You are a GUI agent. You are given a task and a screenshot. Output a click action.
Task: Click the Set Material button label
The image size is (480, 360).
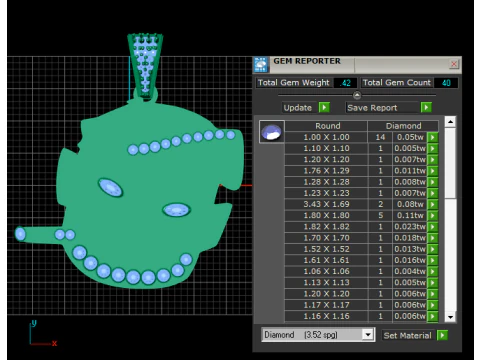click(407, 335)
